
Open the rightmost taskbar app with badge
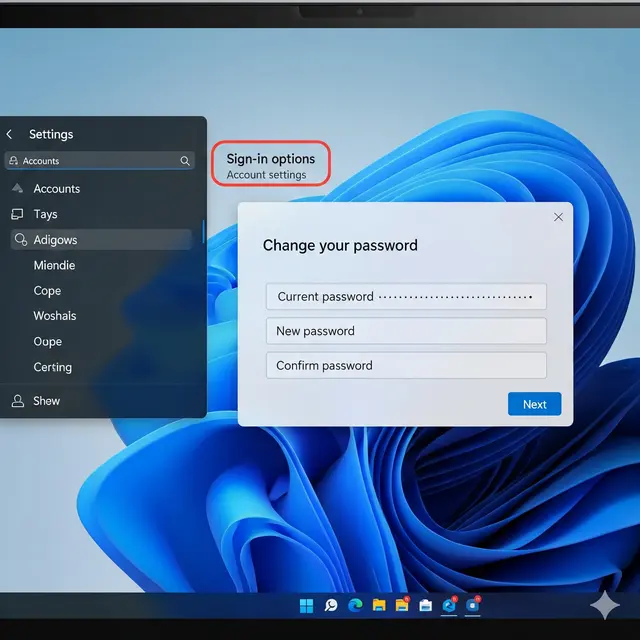click(473, 605)
